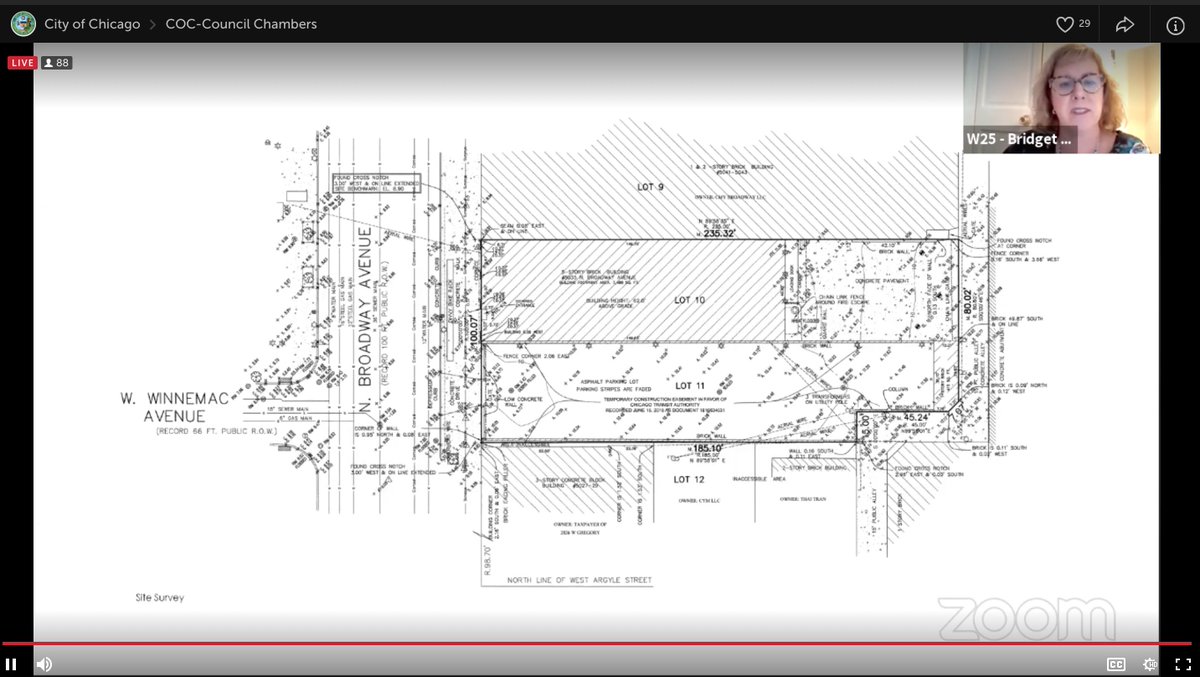This screenshot has height=677, width=1200.
Task: Open the City of Chicago channel link
Action: pyautogui.click(x=92, y=24)
